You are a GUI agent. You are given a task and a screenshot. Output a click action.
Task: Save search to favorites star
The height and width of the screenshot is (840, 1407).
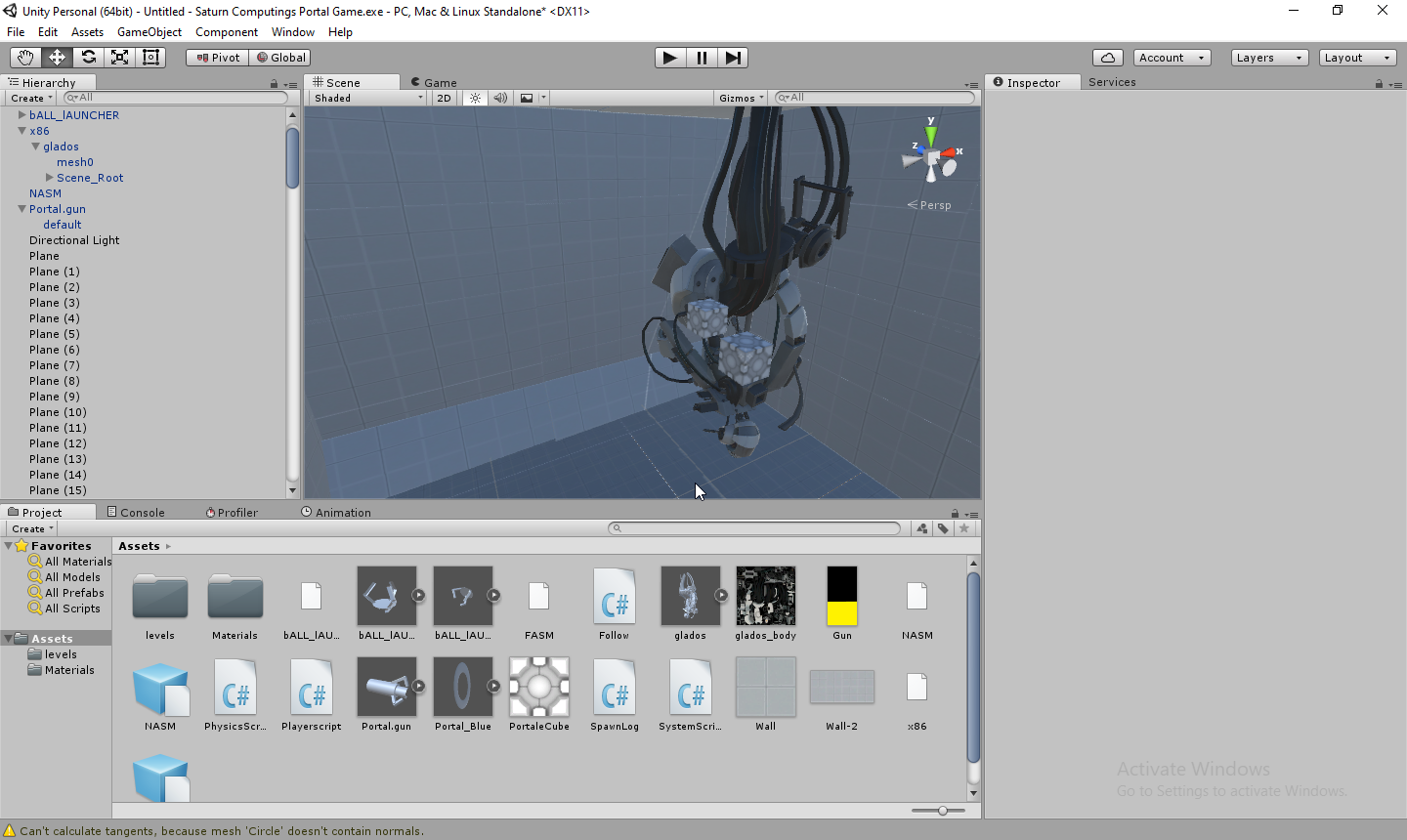tap(964, 528)
